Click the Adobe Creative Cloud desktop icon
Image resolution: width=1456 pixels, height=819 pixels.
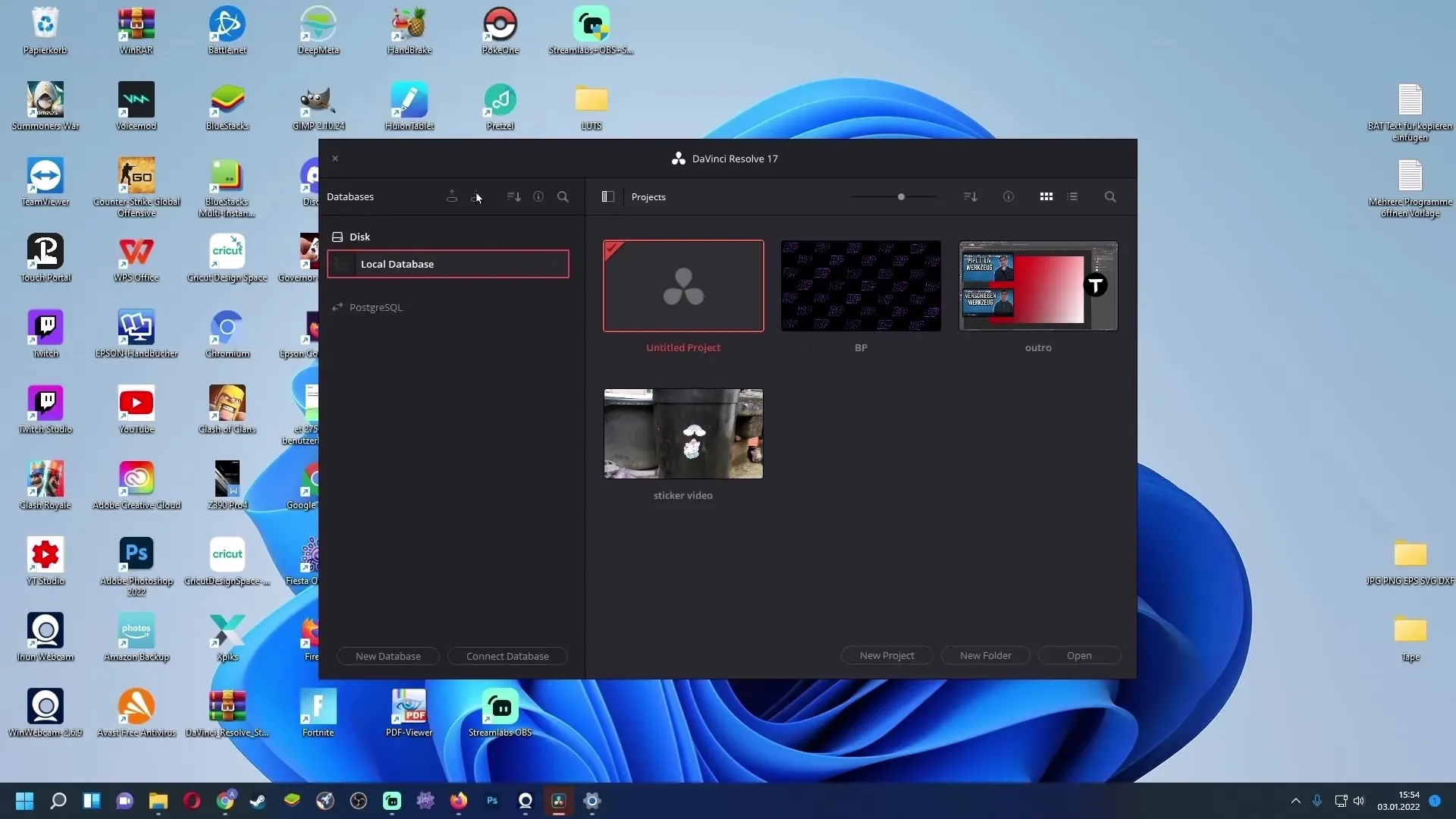tap(136, 485)
